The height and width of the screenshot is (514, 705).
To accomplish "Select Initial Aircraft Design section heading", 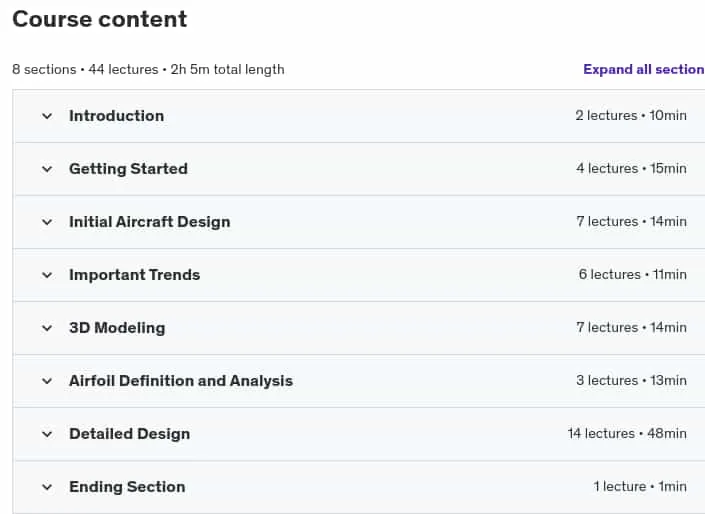I will pyautogui.click(x=150, y=222).
